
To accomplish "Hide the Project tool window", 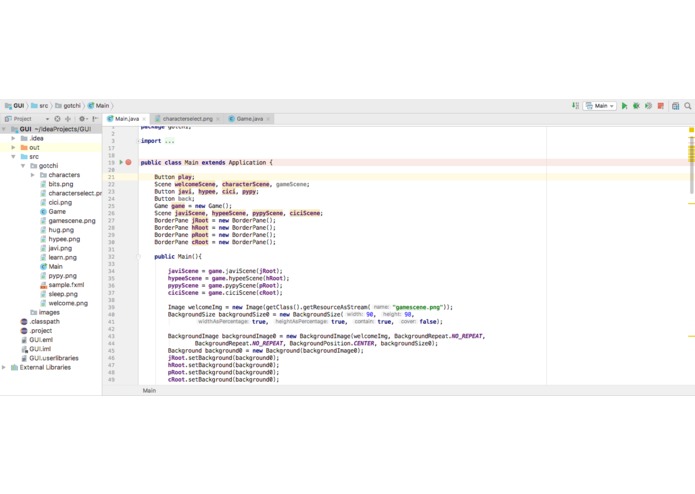I will coord(95,119).
